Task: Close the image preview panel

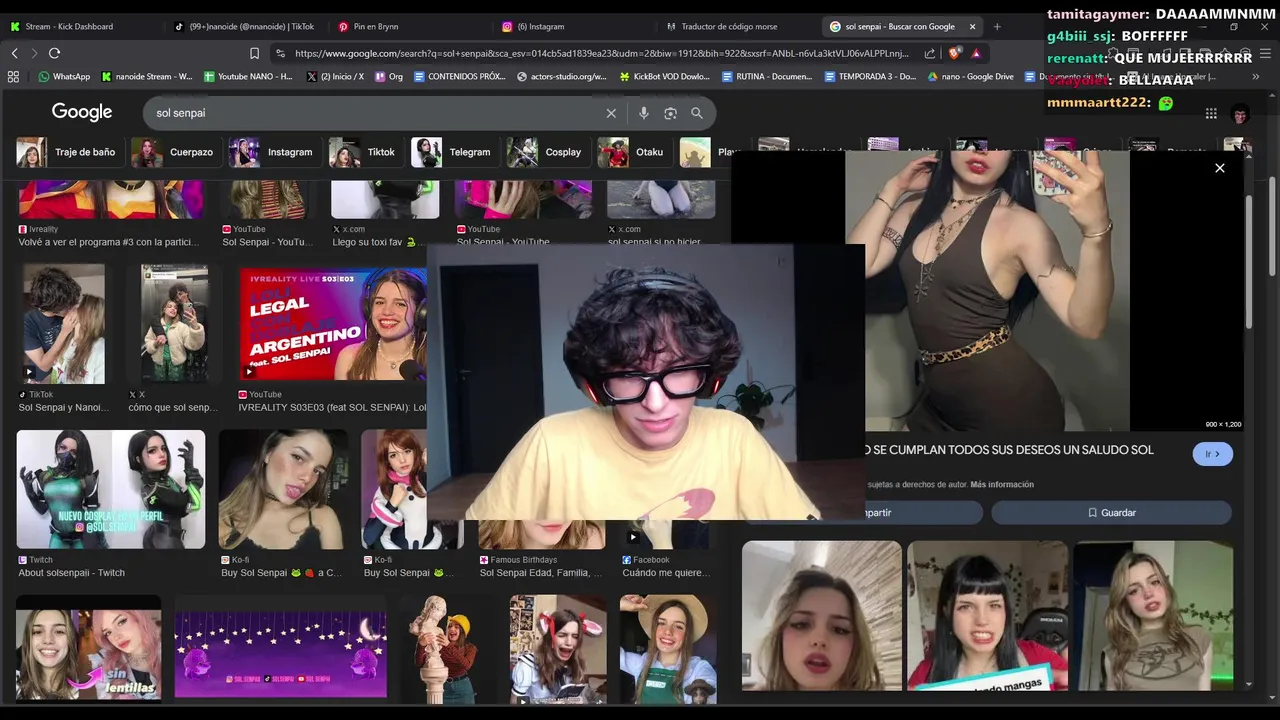Action: click(1220, 168)
